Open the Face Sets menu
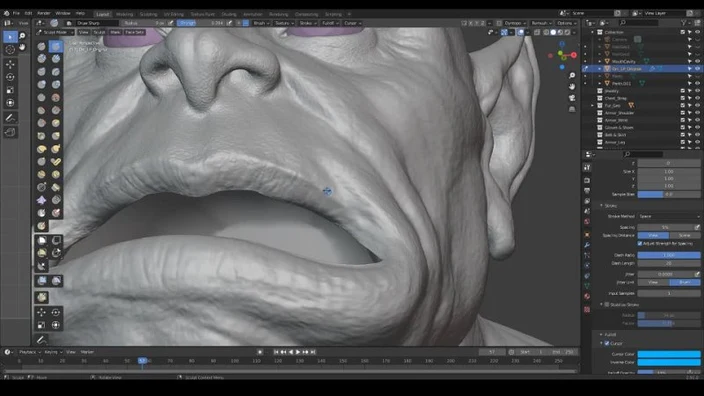 click(x=135, y=32)
